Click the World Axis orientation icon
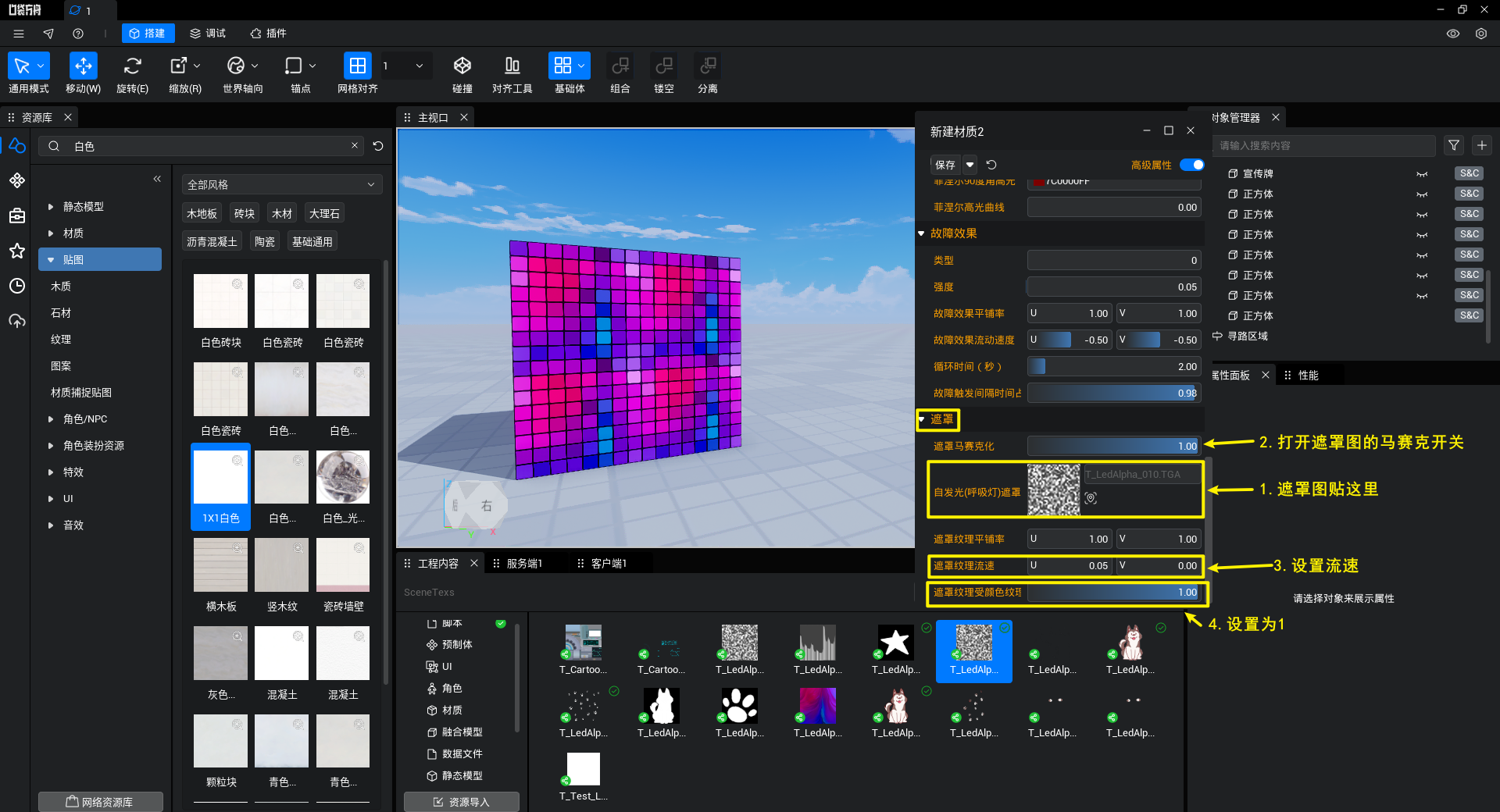This screenshot has height=812, width=1500. pos(236,66)
